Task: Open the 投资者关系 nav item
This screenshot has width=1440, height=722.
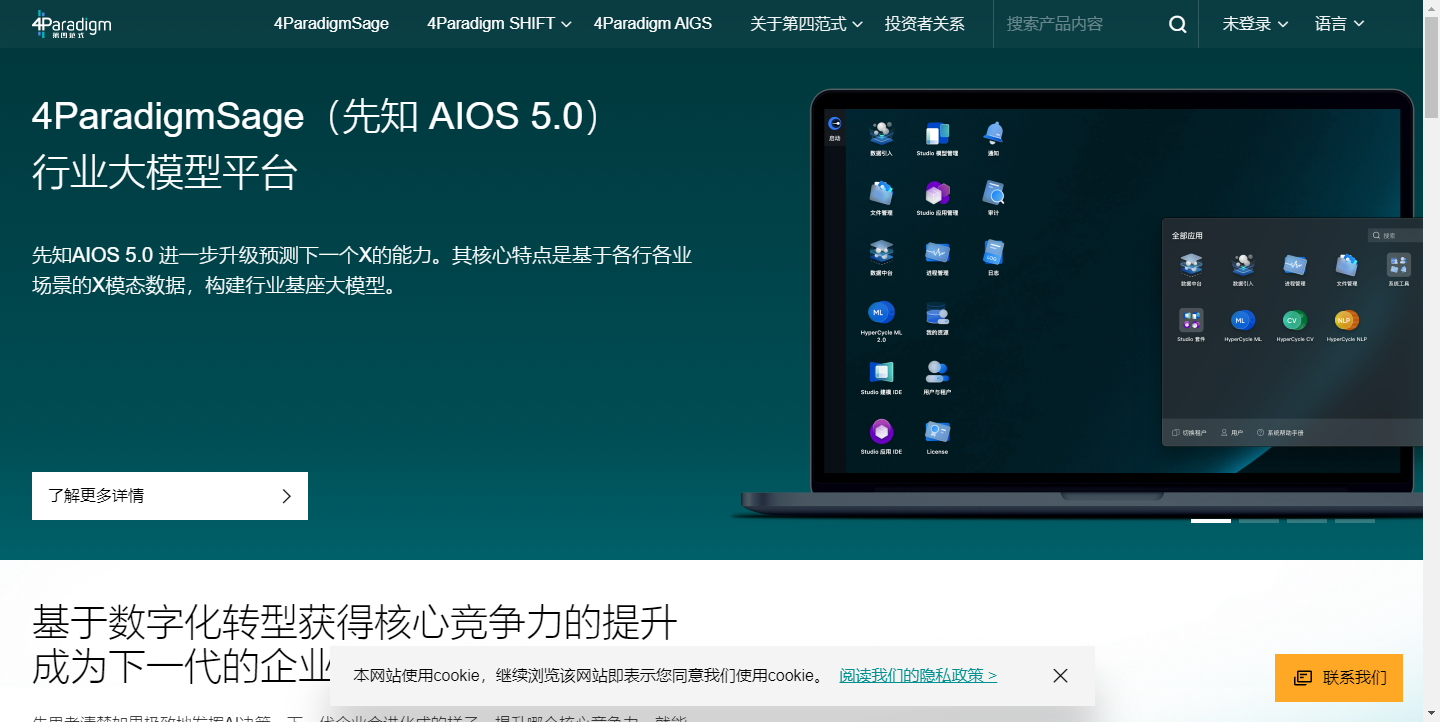Action: (925, 24)
